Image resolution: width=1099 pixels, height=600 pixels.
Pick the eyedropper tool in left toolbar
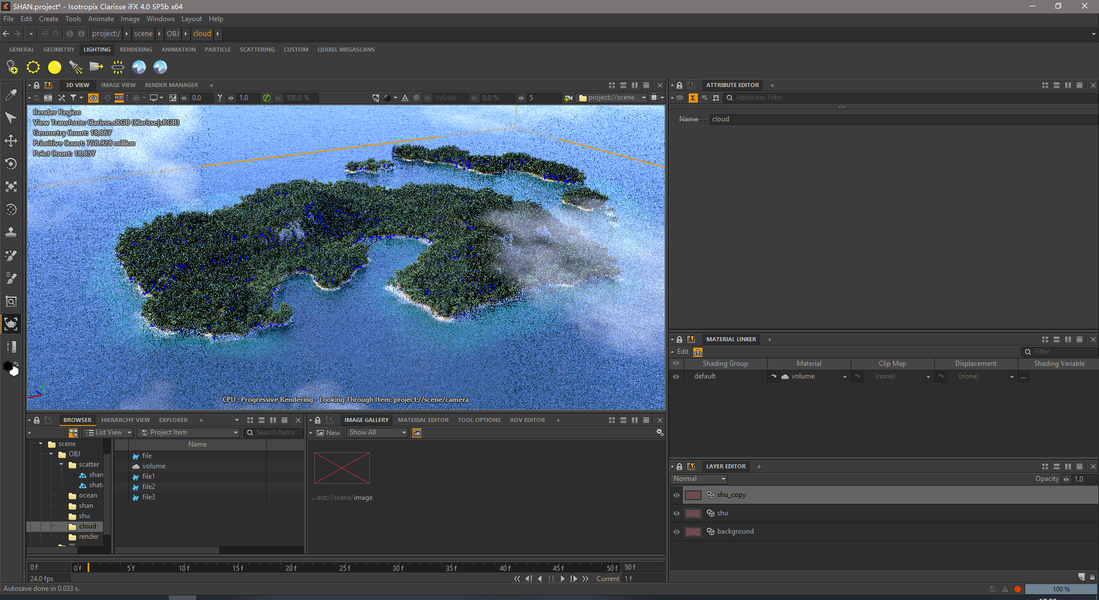(11, 95)
